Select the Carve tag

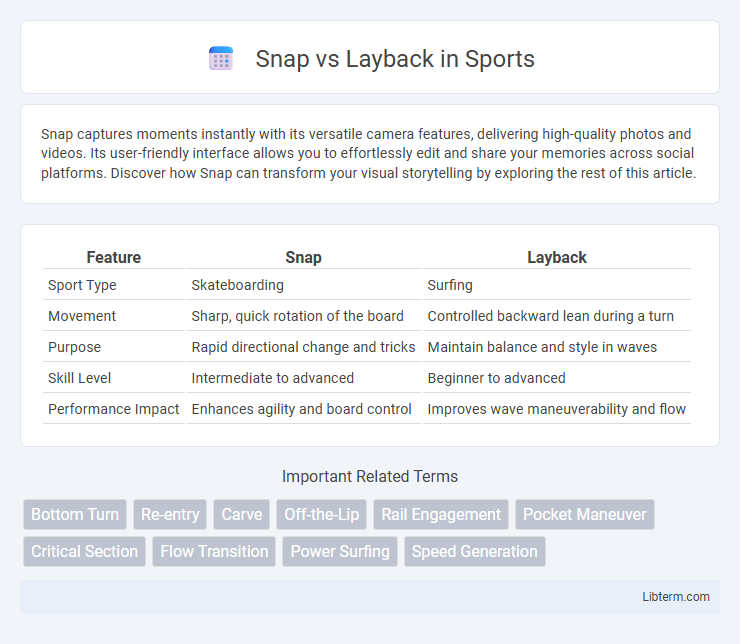click(242, 514)
